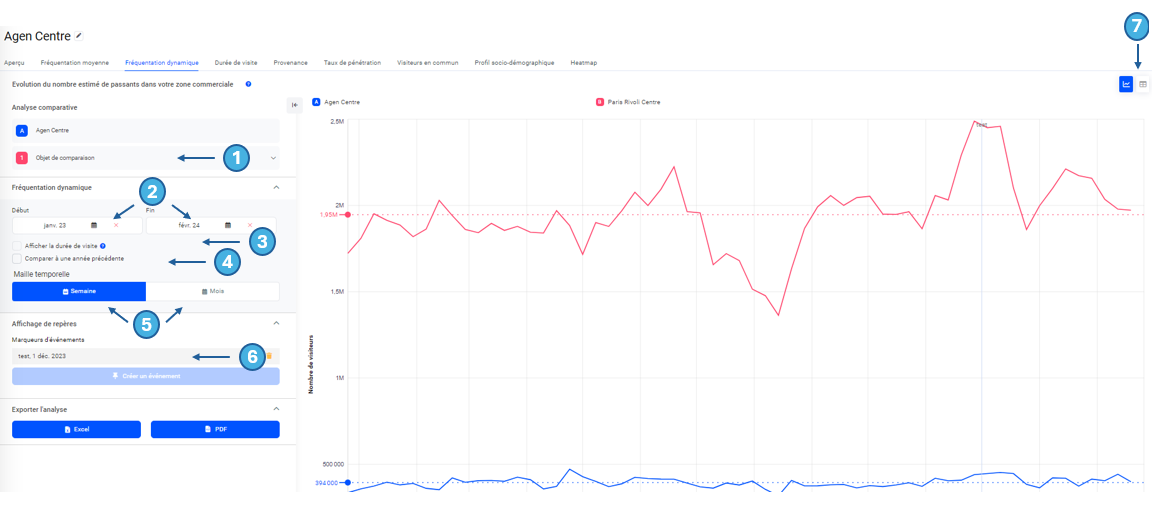
Task: Export the analysis as PDF
Action: pos(215,429)
